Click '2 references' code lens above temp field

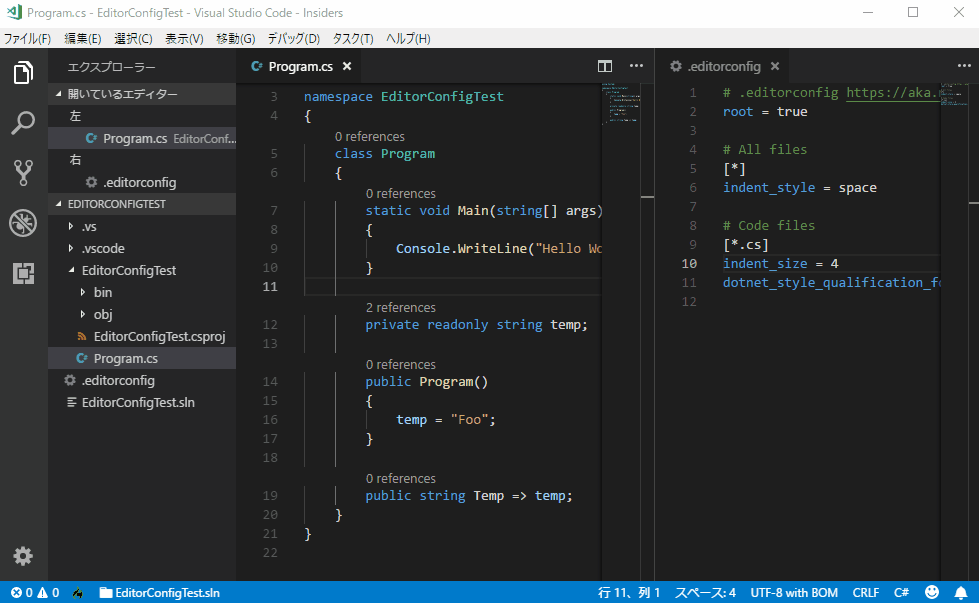(x=401, y=308)
